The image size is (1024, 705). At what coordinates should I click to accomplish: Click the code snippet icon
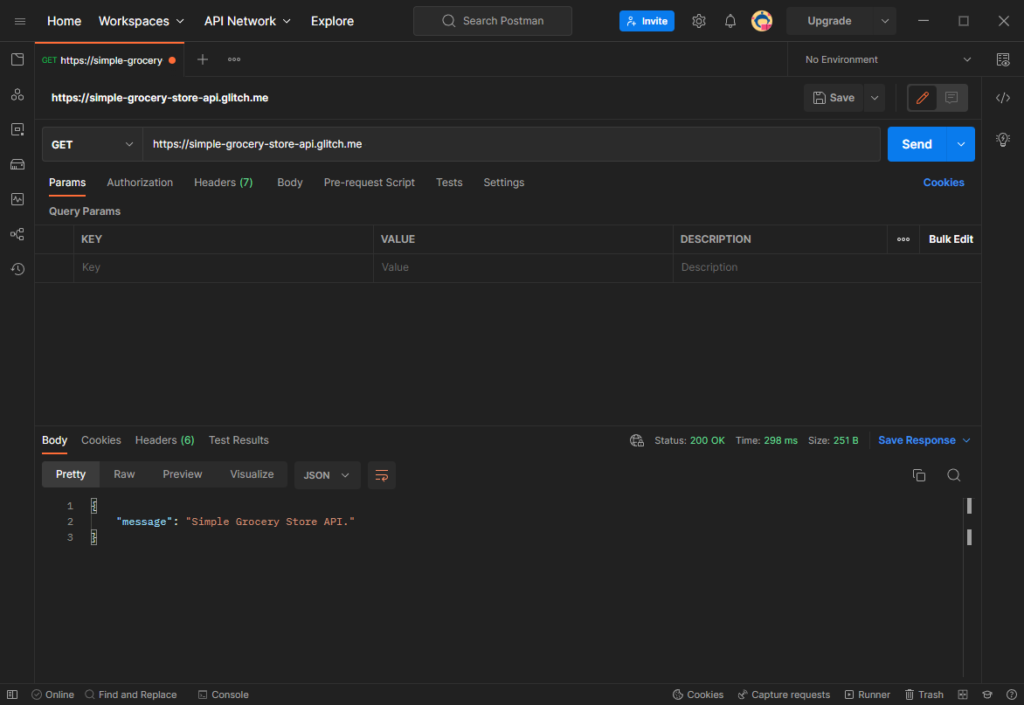[1003, 98]
